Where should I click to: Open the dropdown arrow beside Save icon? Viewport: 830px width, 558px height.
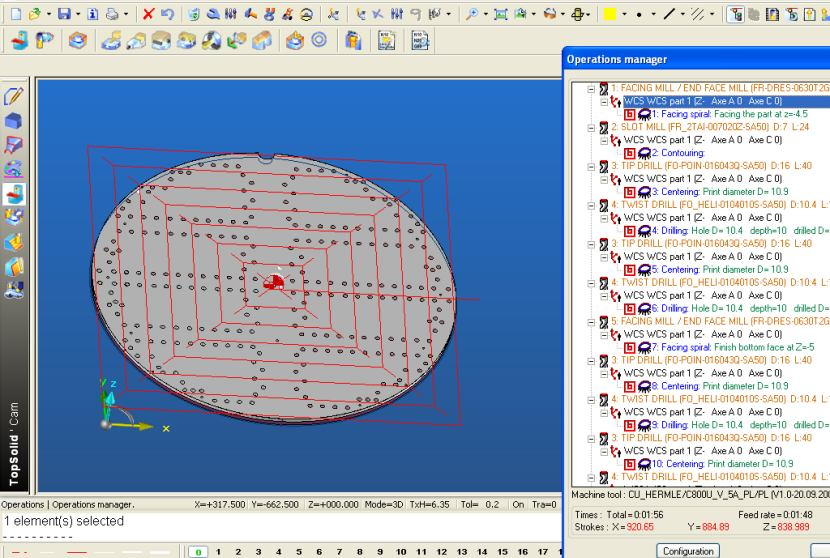pyautogui.click(x=78, y=14)
